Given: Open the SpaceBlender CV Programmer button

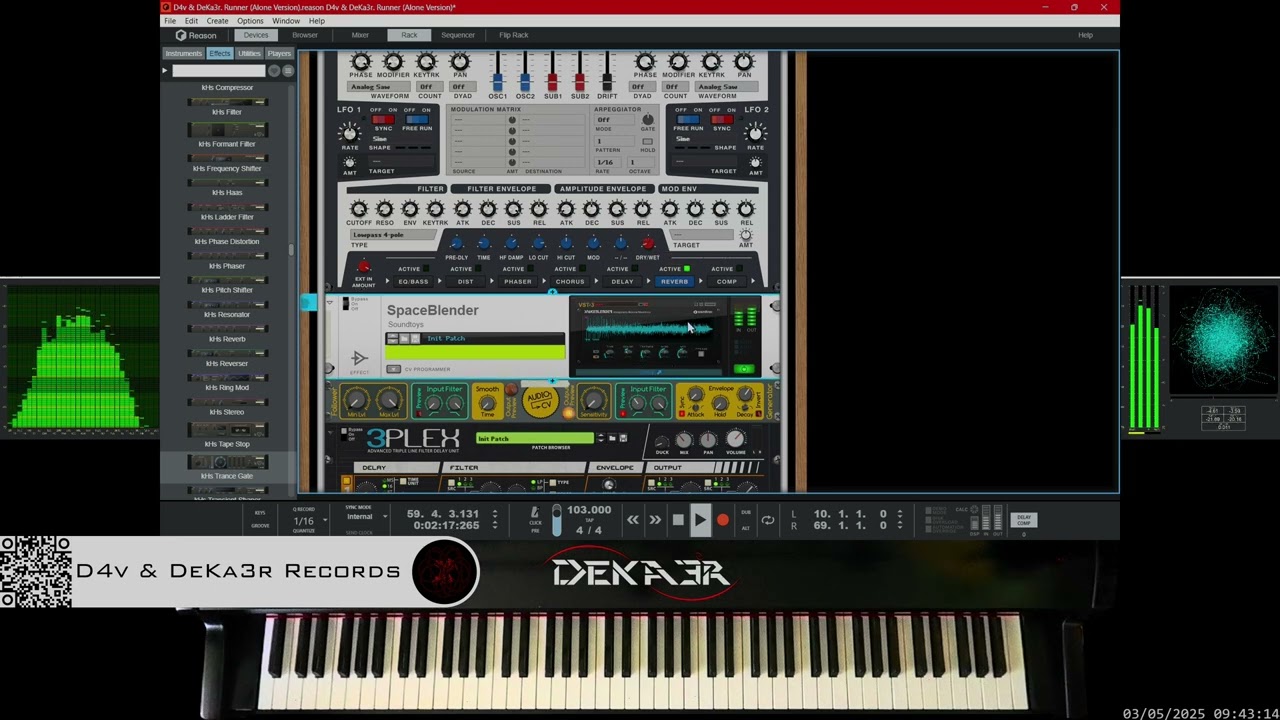Looking at the screenshot, I should click(394, 369).
